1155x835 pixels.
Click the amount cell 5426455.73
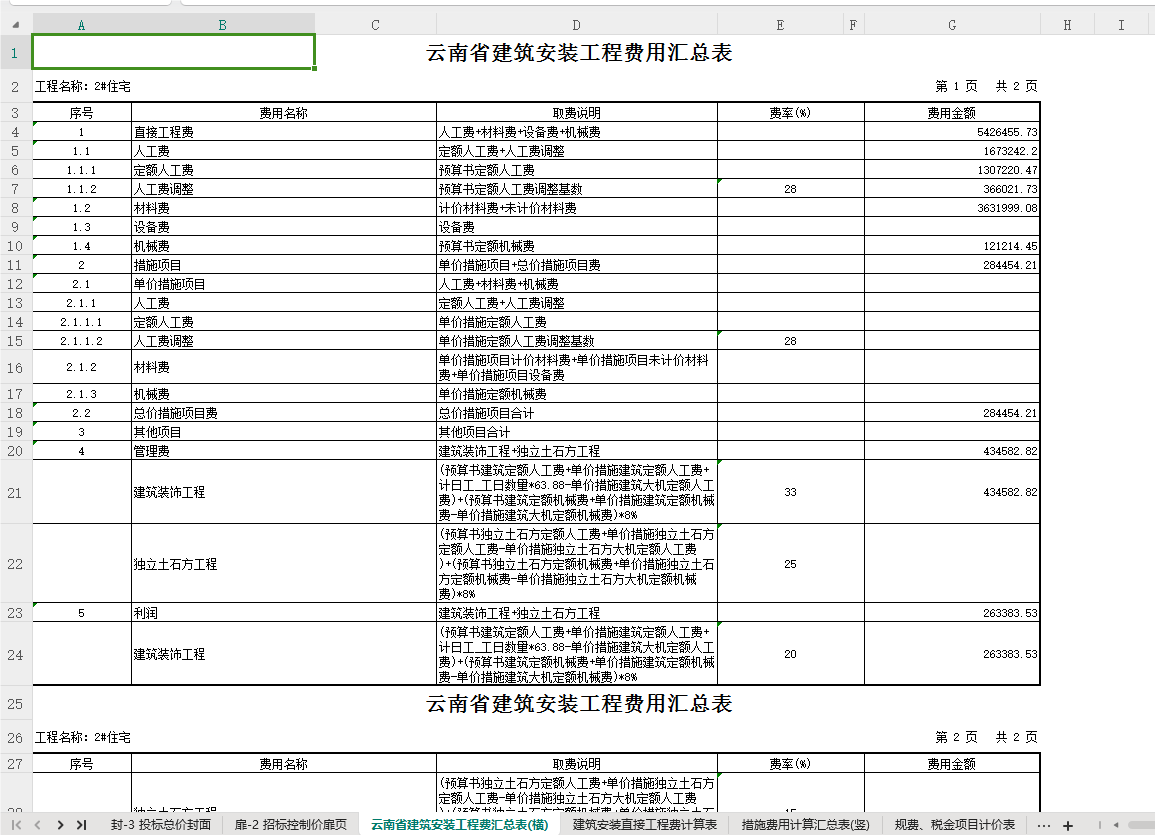tap(952, 133)
